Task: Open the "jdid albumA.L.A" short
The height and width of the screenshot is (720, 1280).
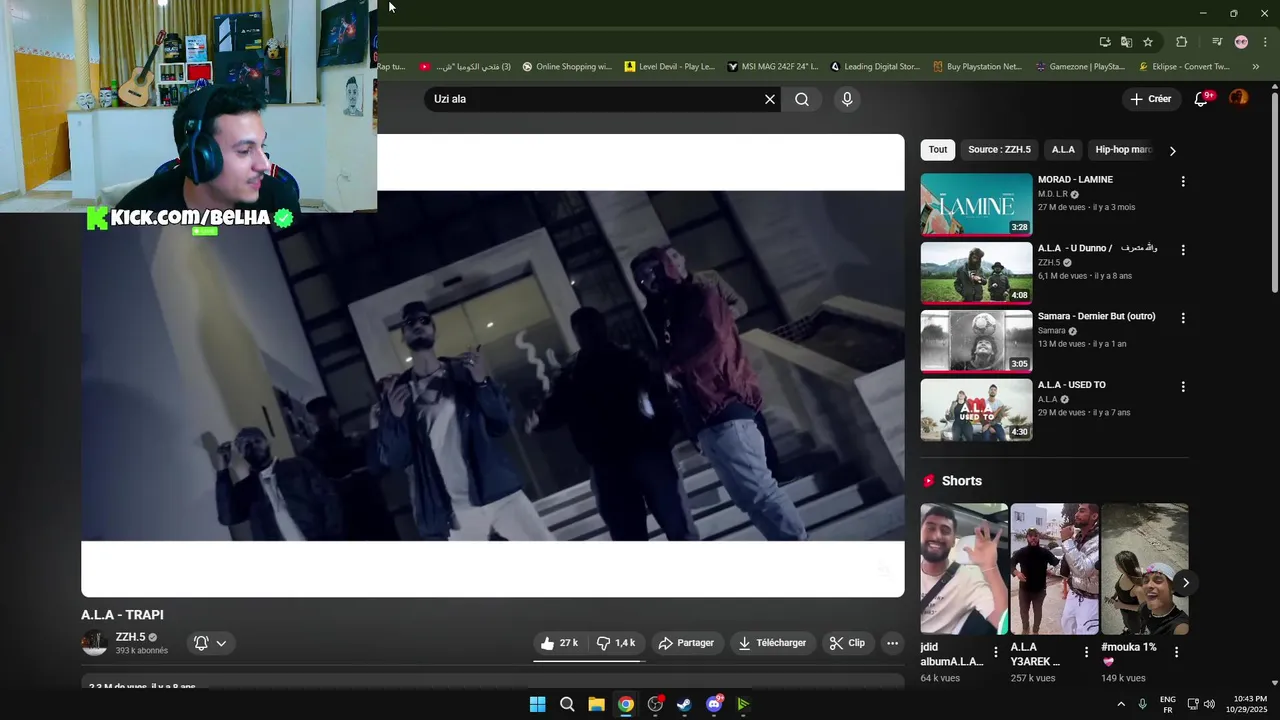Action: [x=964, y=569]
